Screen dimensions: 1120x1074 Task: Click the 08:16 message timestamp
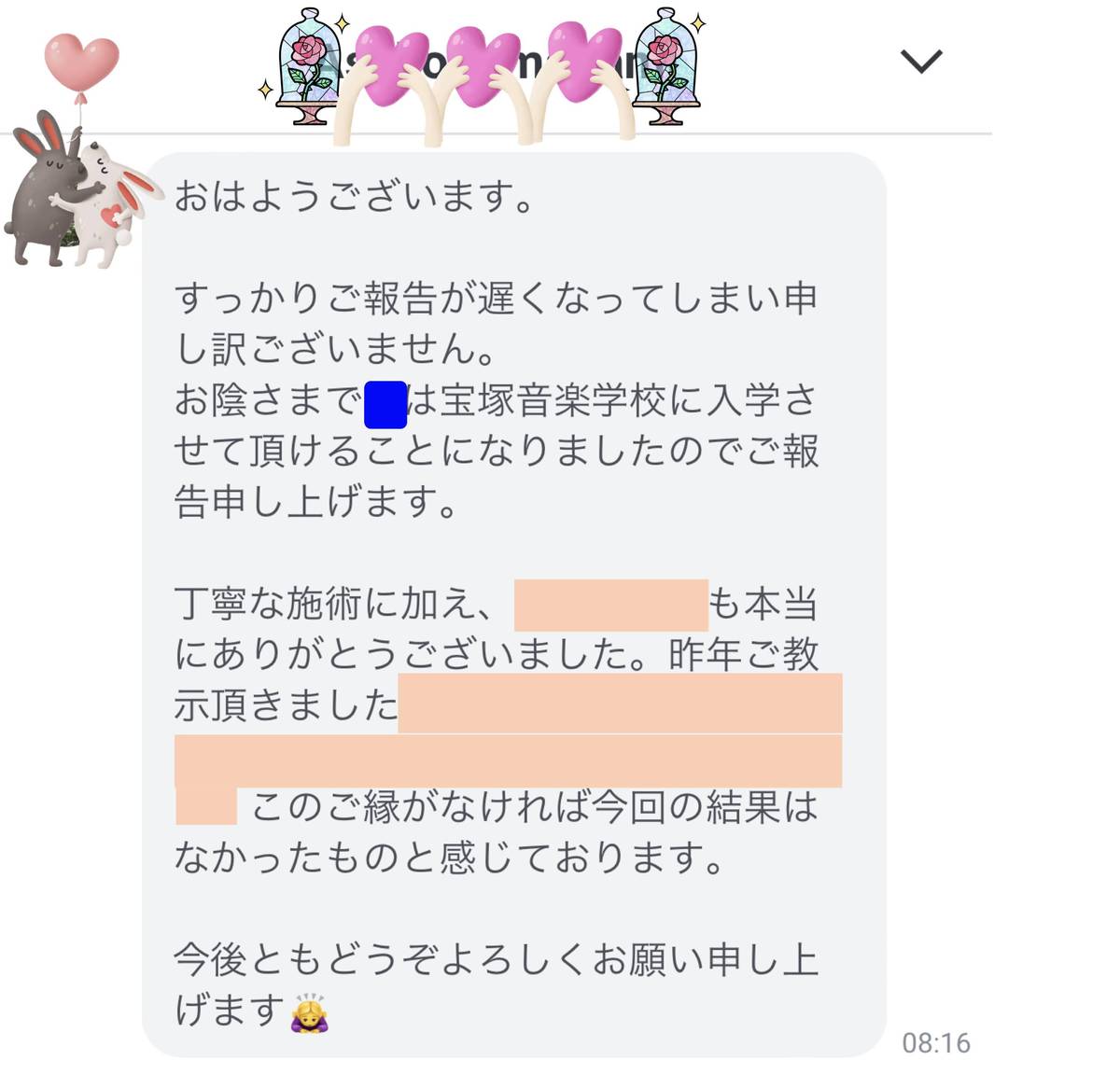936,1042
